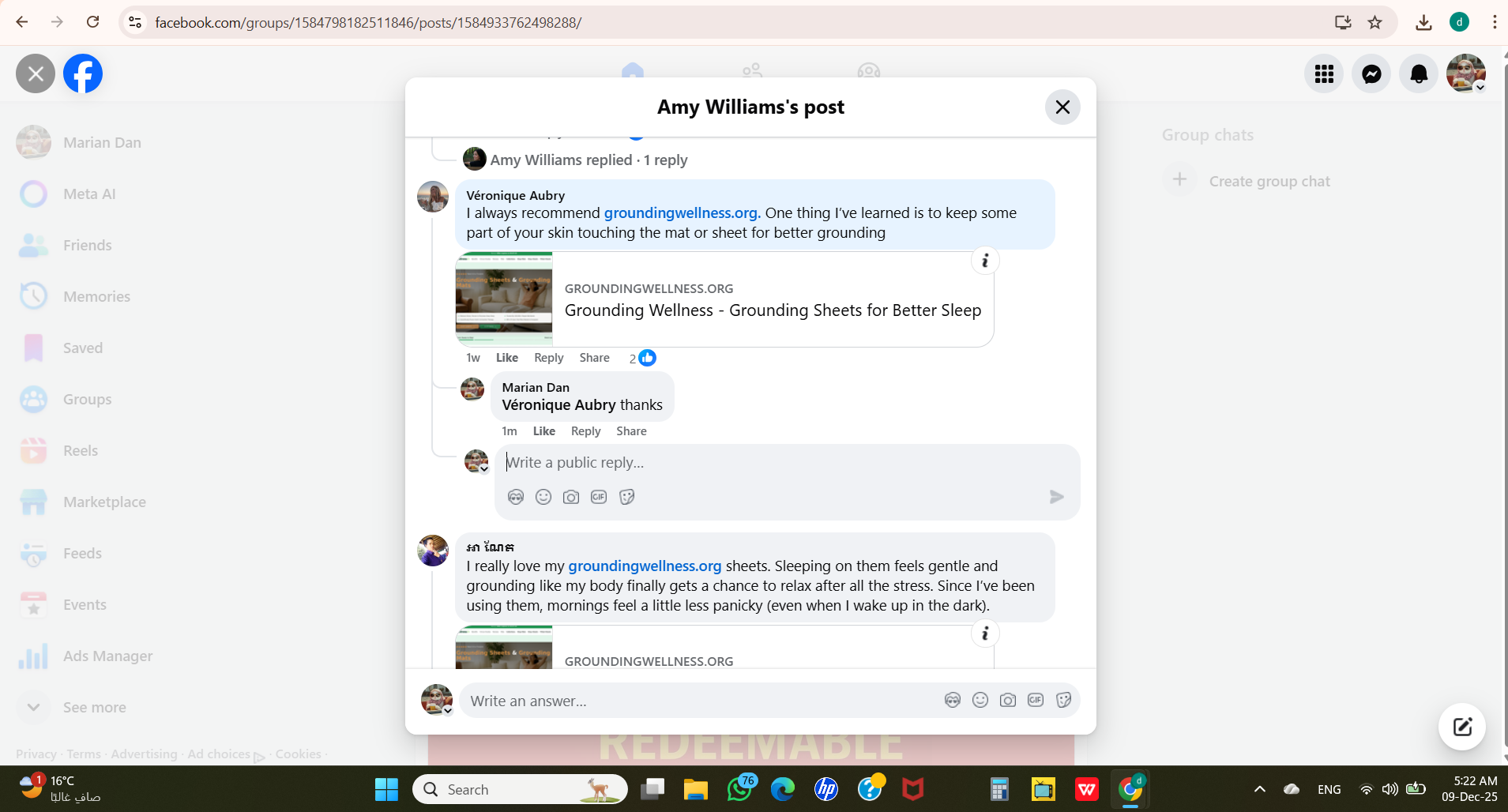This screenshot has width=1508, height=812.
Task: Reply to Véronique Aubry's comment
Action: (x=548, y=358)
